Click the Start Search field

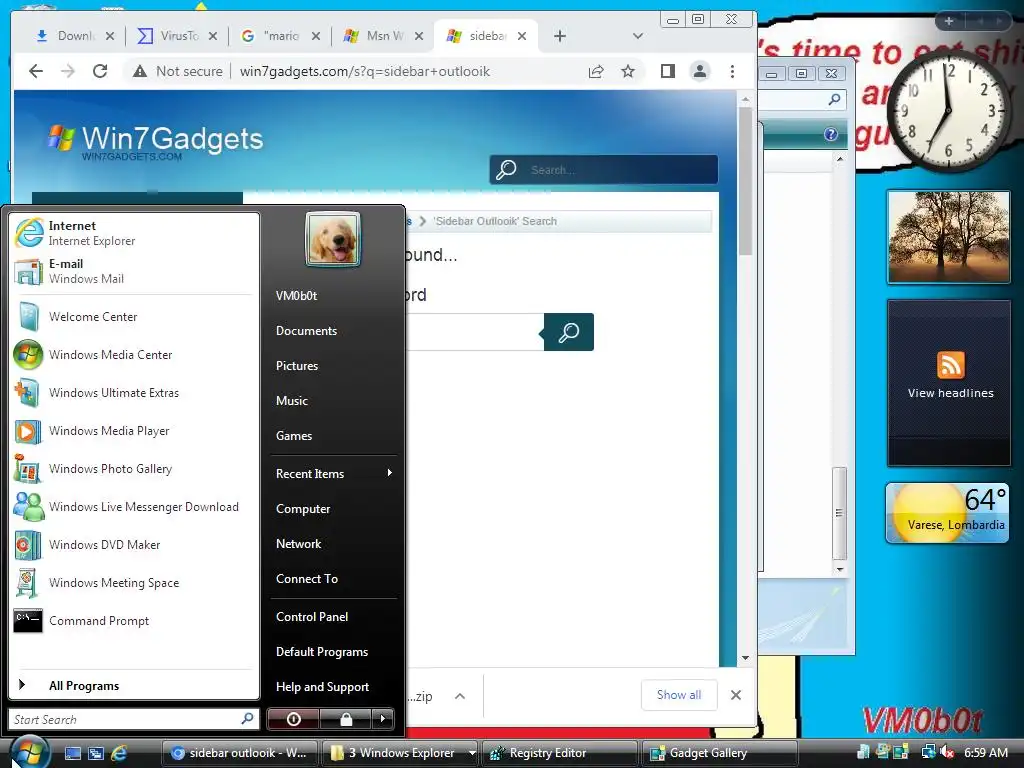[133, 719]
